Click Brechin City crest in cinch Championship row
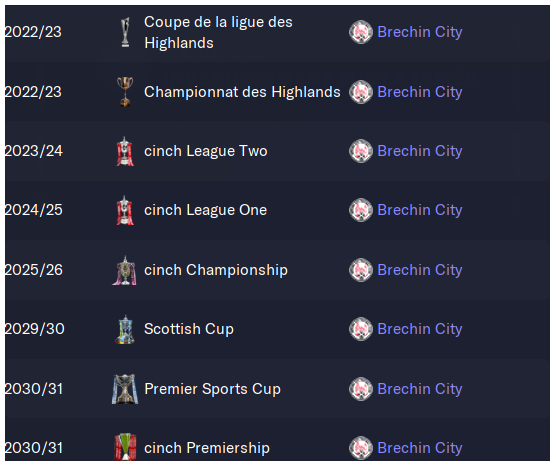This screenshot has width=556, height=467. (361, 270)
